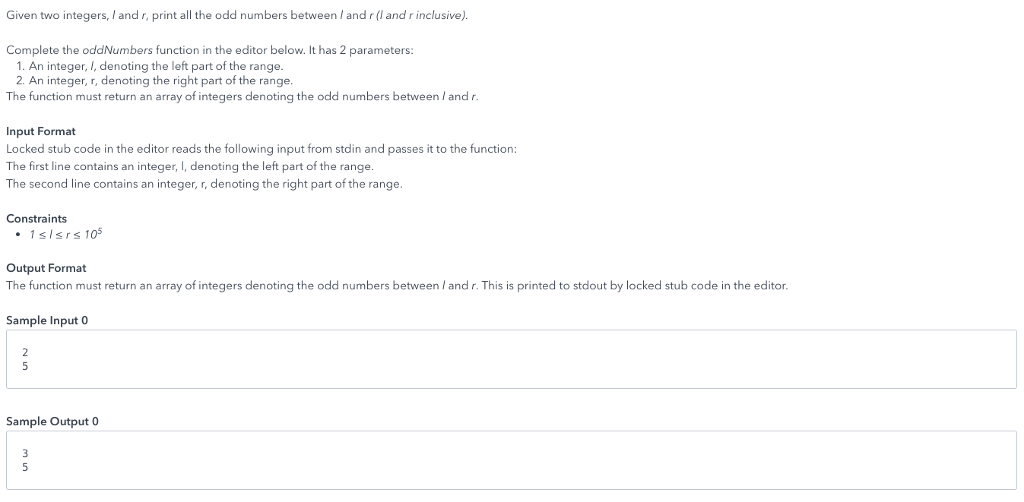Click list item 1 describing integer l
1024x502 pixels.
[150, 65]
